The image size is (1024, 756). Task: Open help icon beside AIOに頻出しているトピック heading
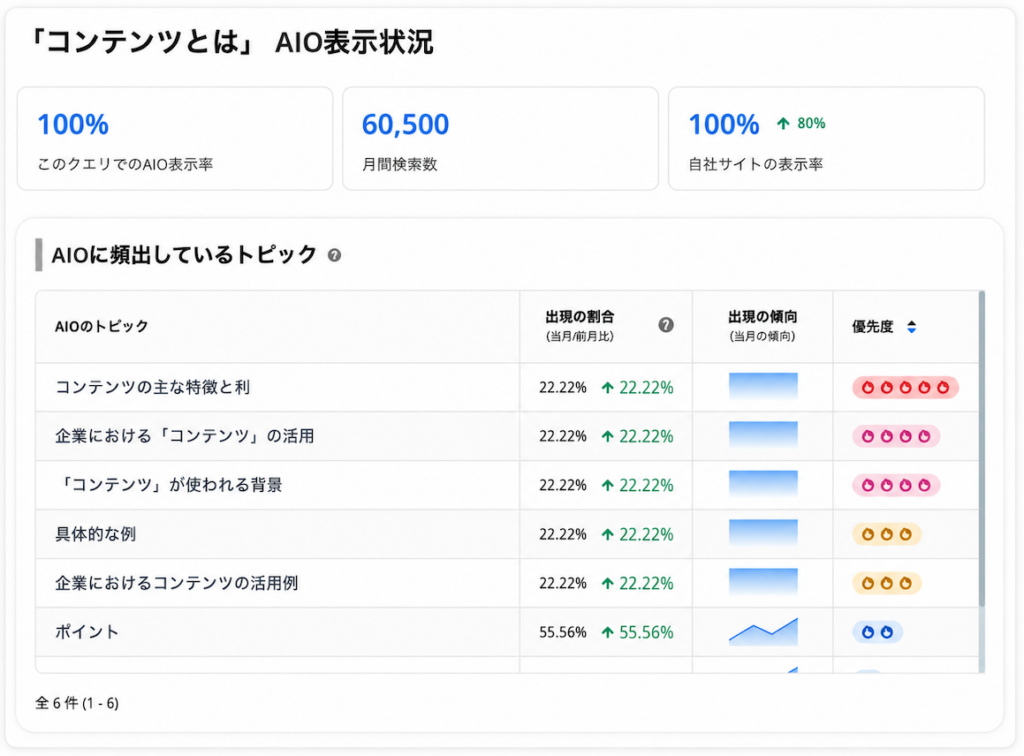[334, 255]
